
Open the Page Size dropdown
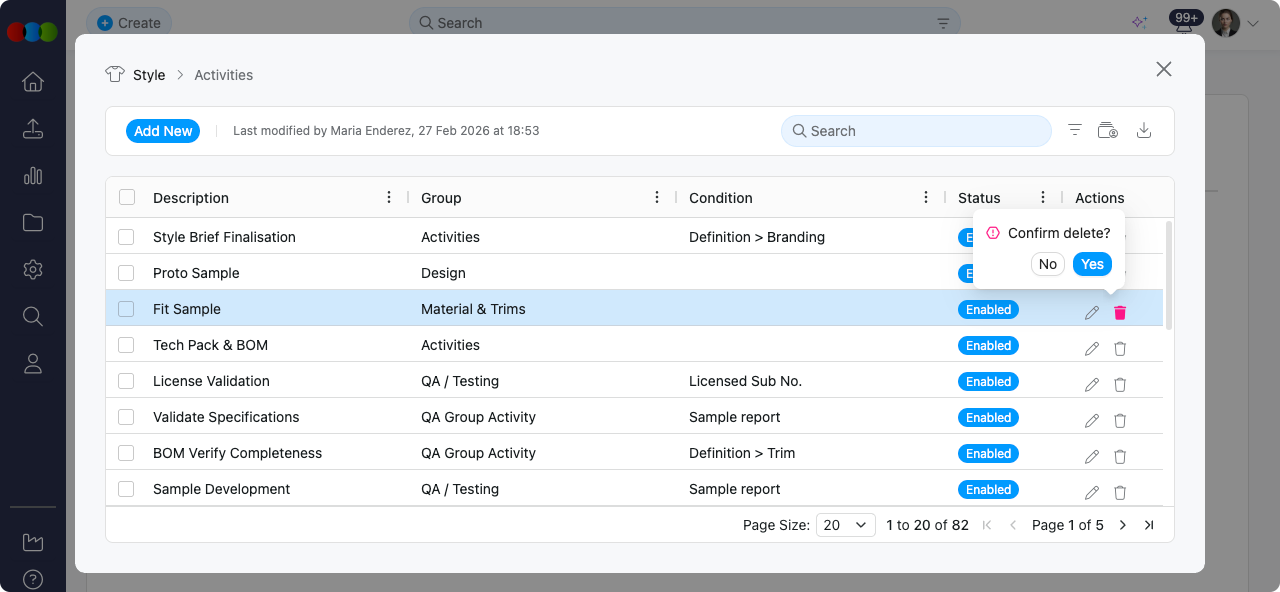pos(846,525)
